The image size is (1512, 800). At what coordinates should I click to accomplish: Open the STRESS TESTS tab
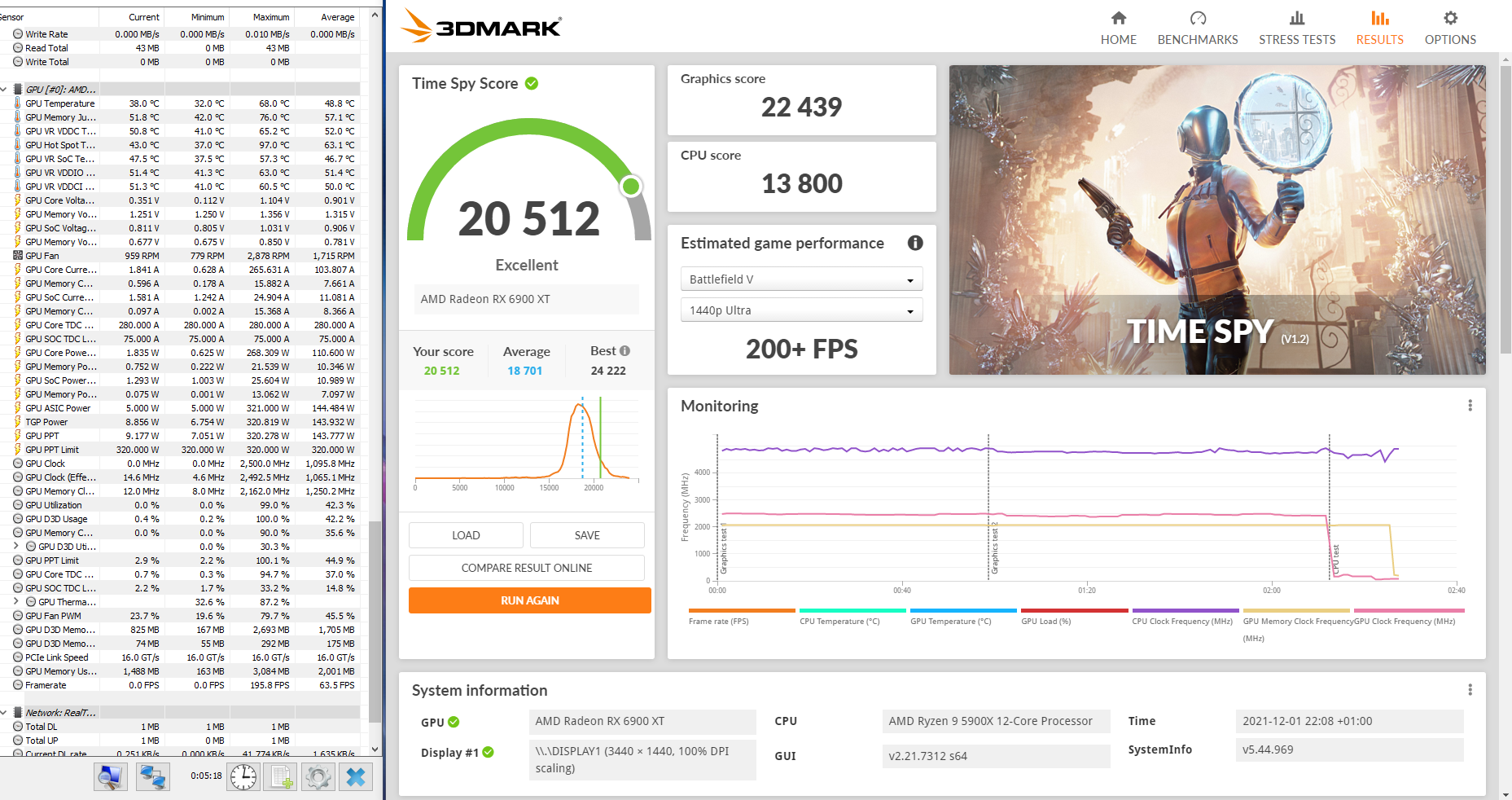pyautogui.click(x=1297, y=28)
